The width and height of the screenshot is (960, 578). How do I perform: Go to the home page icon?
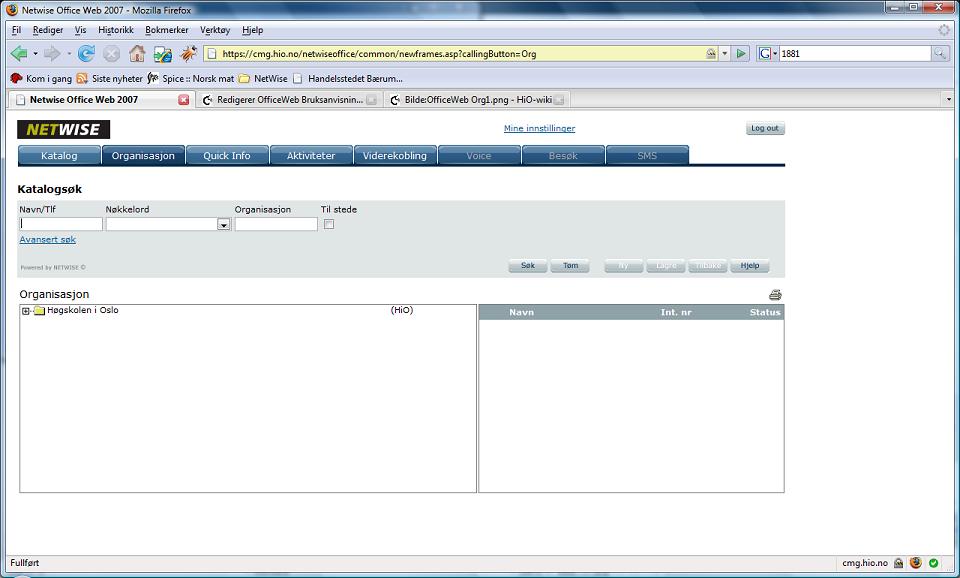coord(137,54)
